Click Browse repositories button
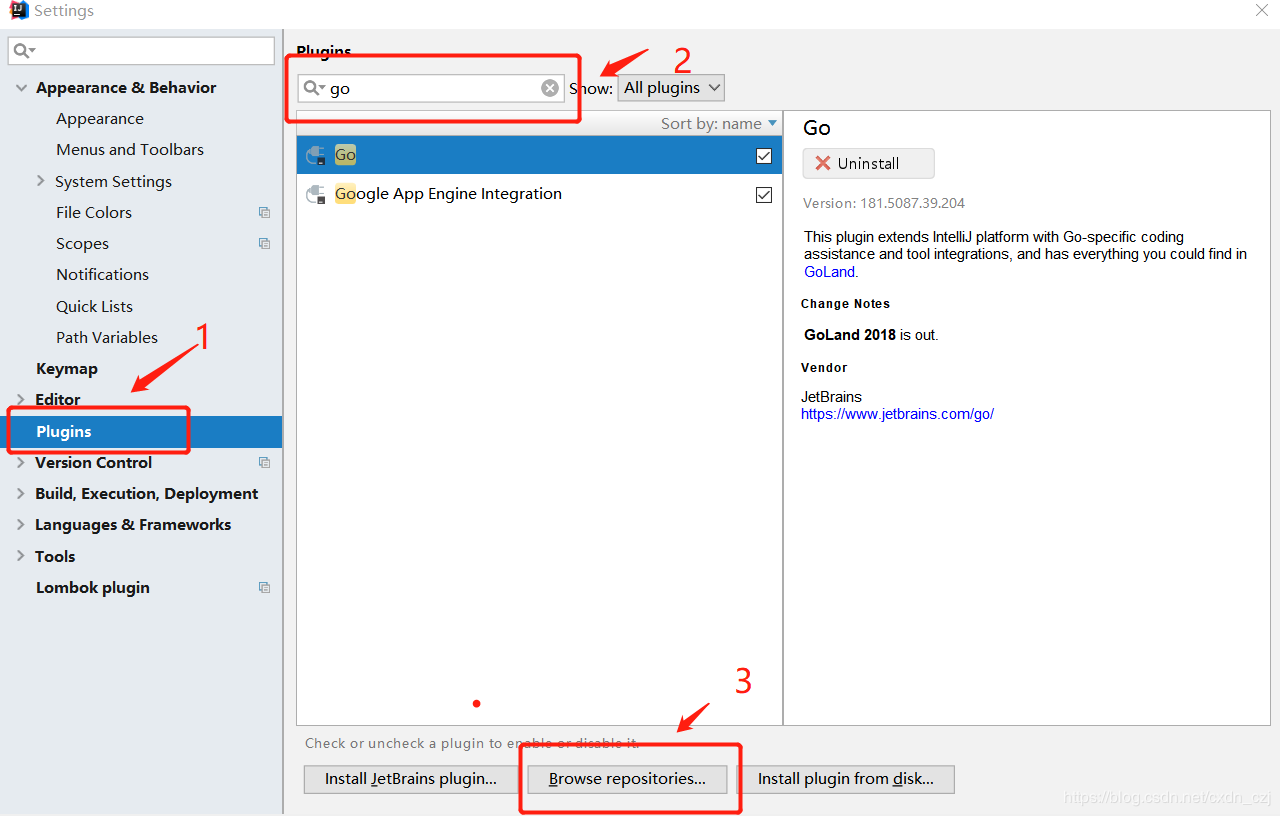This screenshot has width=1280, height=816. 627,779
